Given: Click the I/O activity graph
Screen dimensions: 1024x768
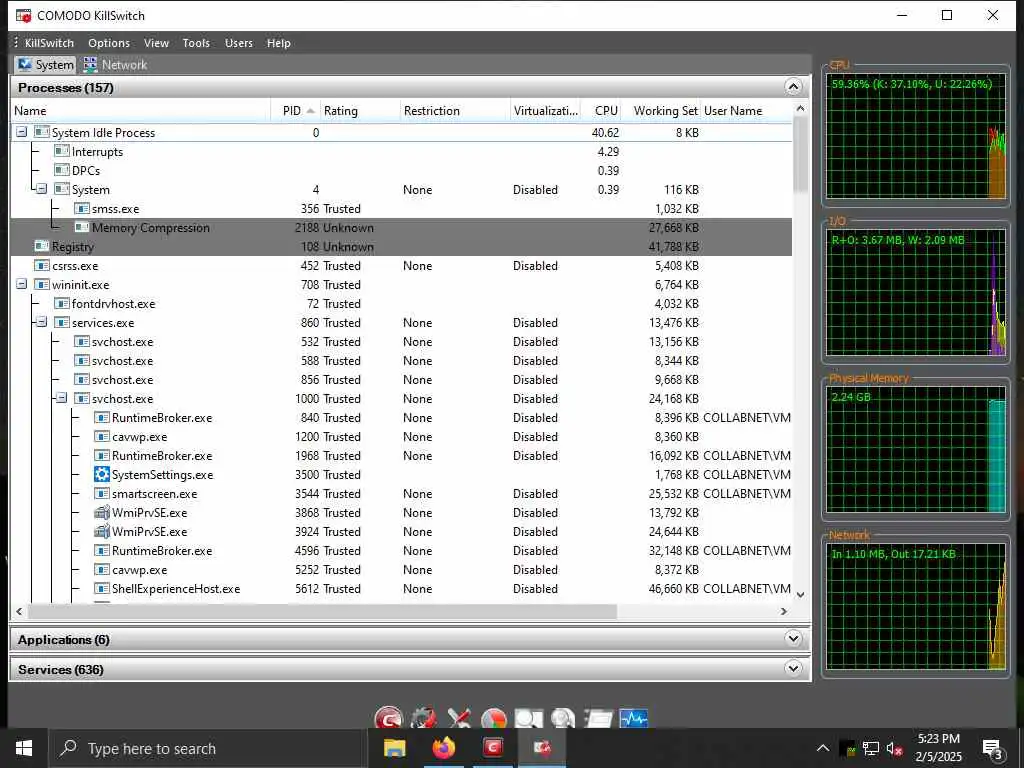Looking at the screenshot, I should [x=916, y=293].
